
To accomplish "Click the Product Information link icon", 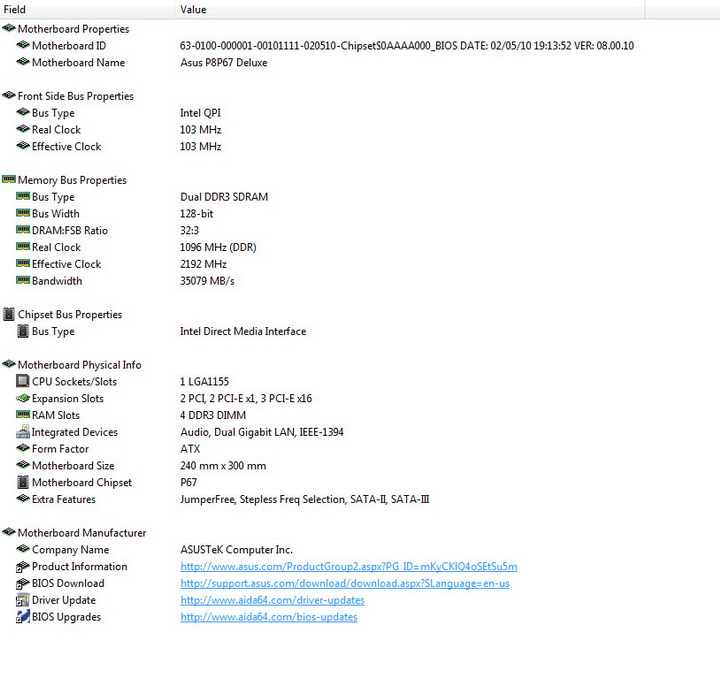I will [x=22, y=567].
